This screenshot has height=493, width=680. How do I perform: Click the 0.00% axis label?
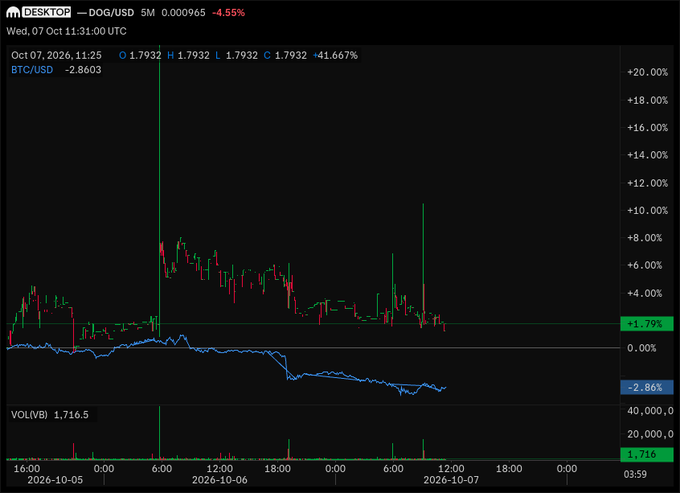pos(641,348)
